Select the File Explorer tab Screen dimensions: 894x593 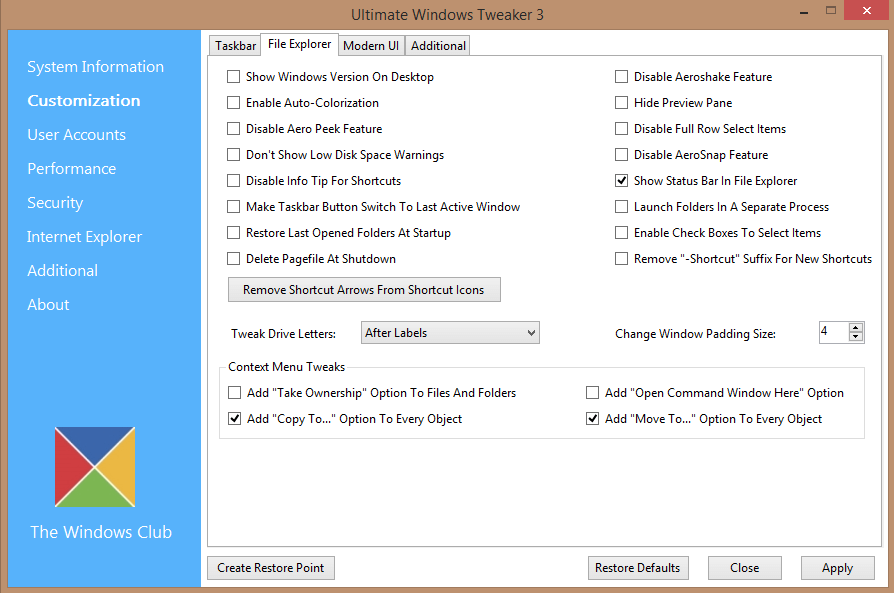[x=299, y=44]
